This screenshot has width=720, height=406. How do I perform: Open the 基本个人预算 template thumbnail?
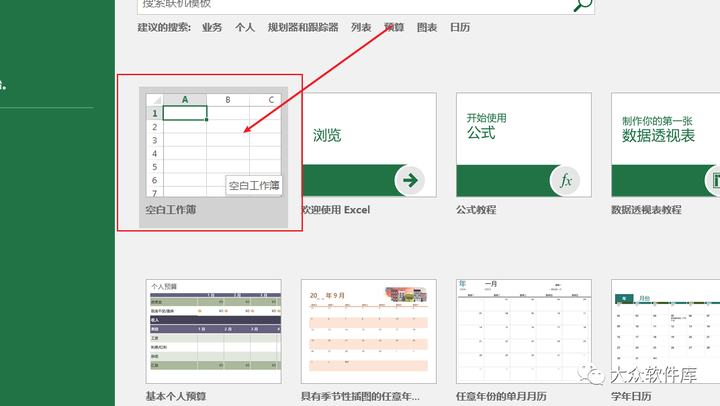point(214,331)
